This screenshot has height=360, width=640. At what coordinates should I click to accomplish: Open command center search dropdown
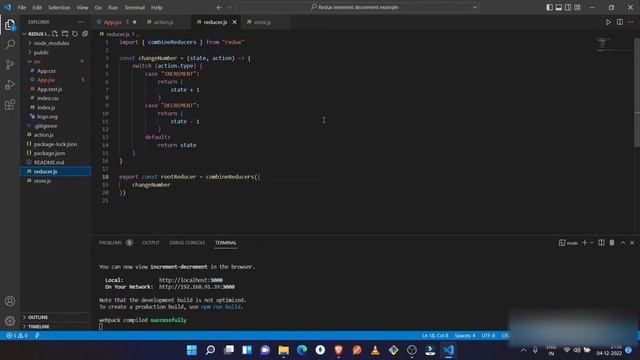point(475,7)
